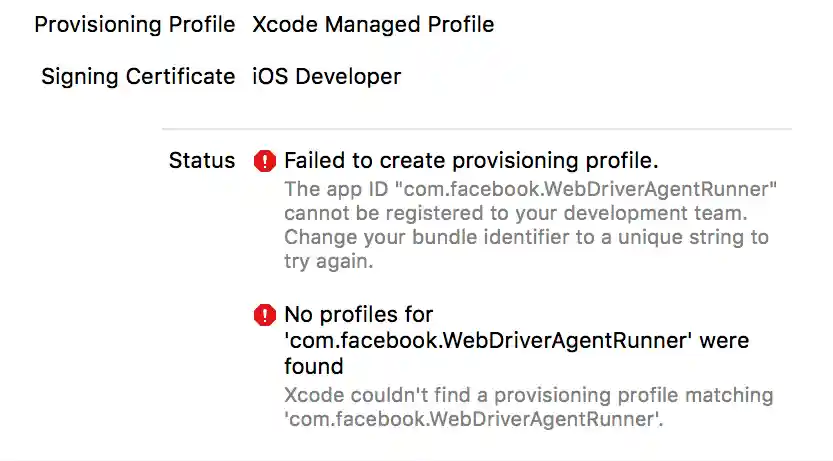
Task: Click the gray "Xcode couldn't find a provisioning profile" line
Action: [528, 395]
